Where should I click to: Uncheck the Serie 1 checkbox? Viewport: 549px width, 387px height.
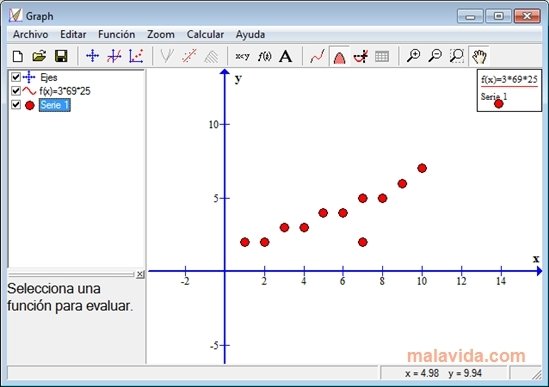16,104
